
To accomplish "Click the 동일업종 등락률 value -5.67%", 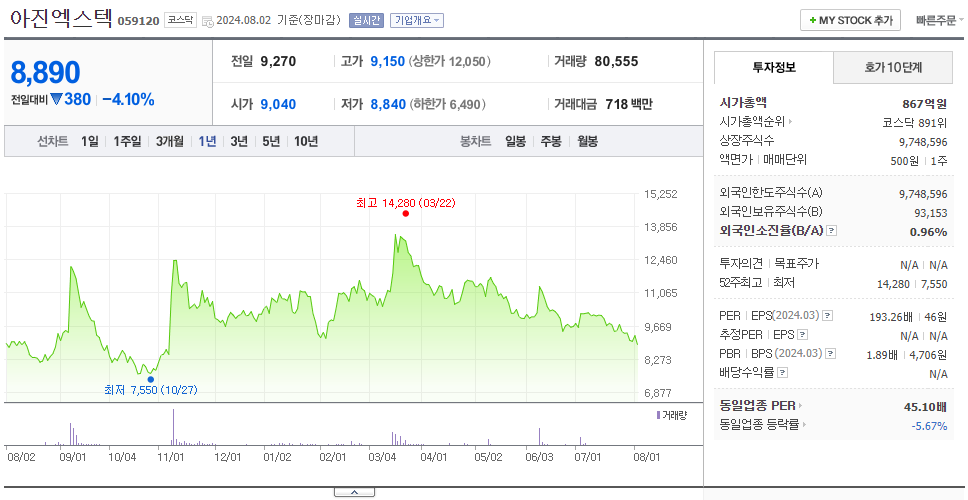I will (929, 426).
